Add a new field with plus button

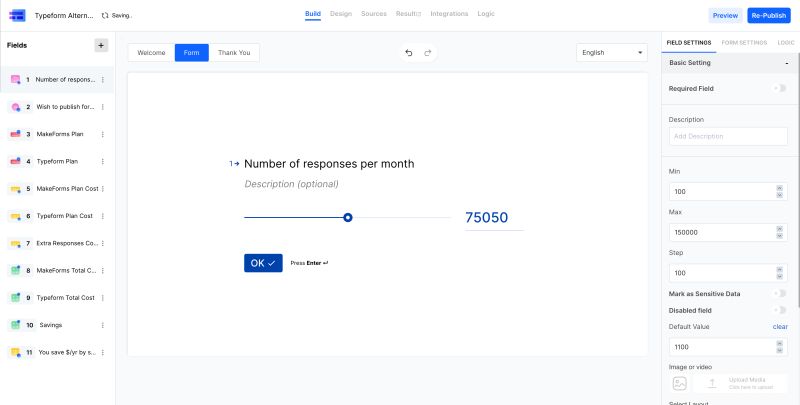point(101,45)
